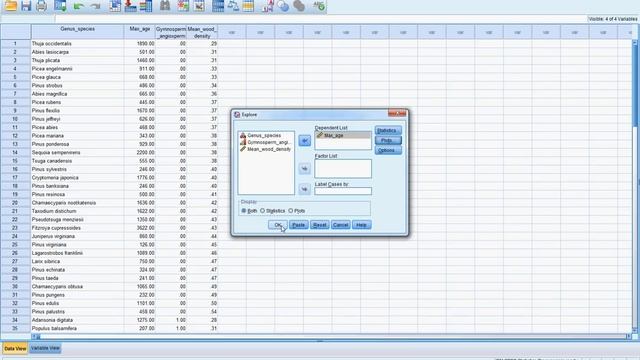Save the dataset with the floppy disk icon
This screenshot has height=360, width=640.
coord(26,6)
